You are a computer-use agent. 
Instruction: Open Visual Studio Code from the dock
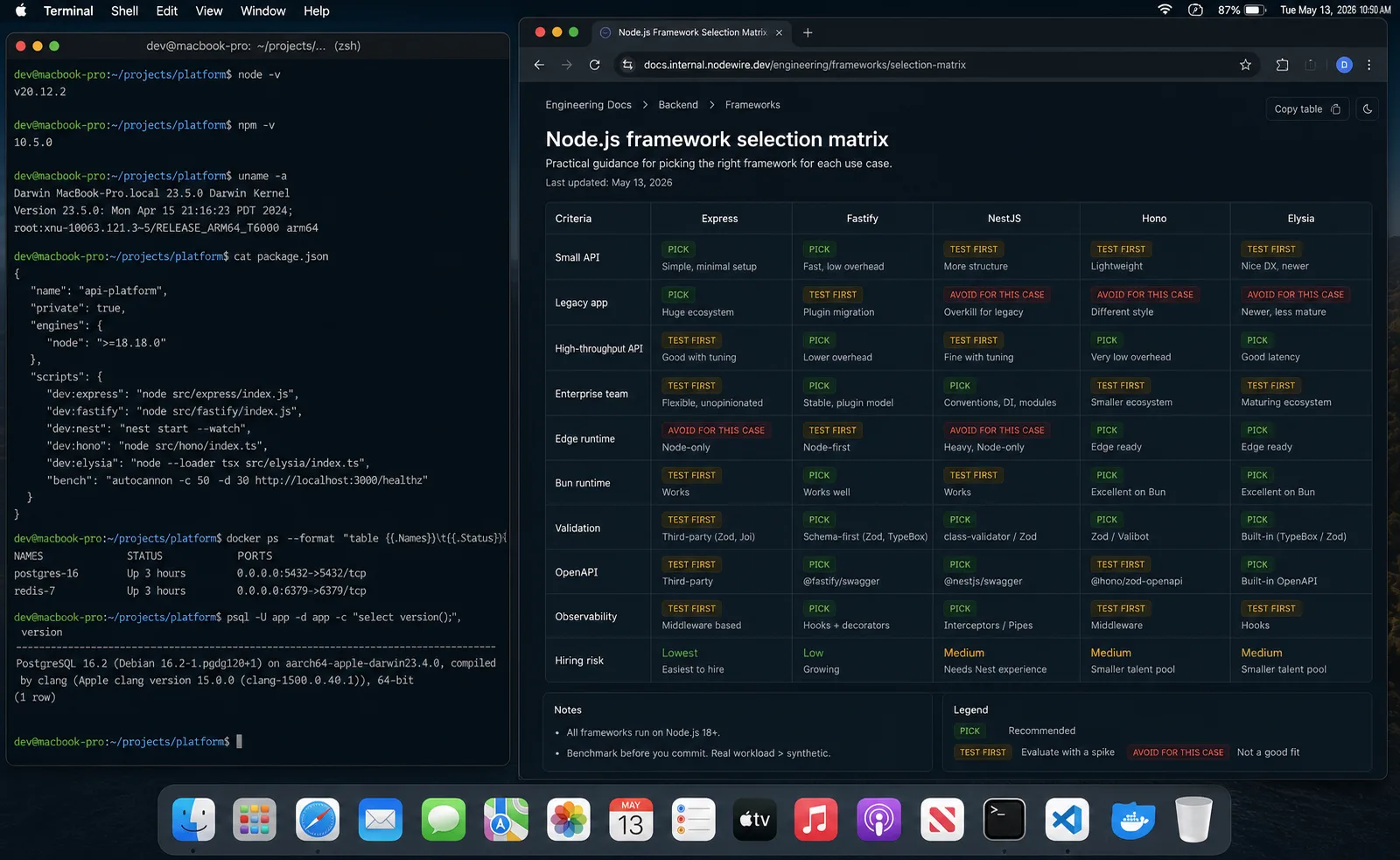[1067, 820]
